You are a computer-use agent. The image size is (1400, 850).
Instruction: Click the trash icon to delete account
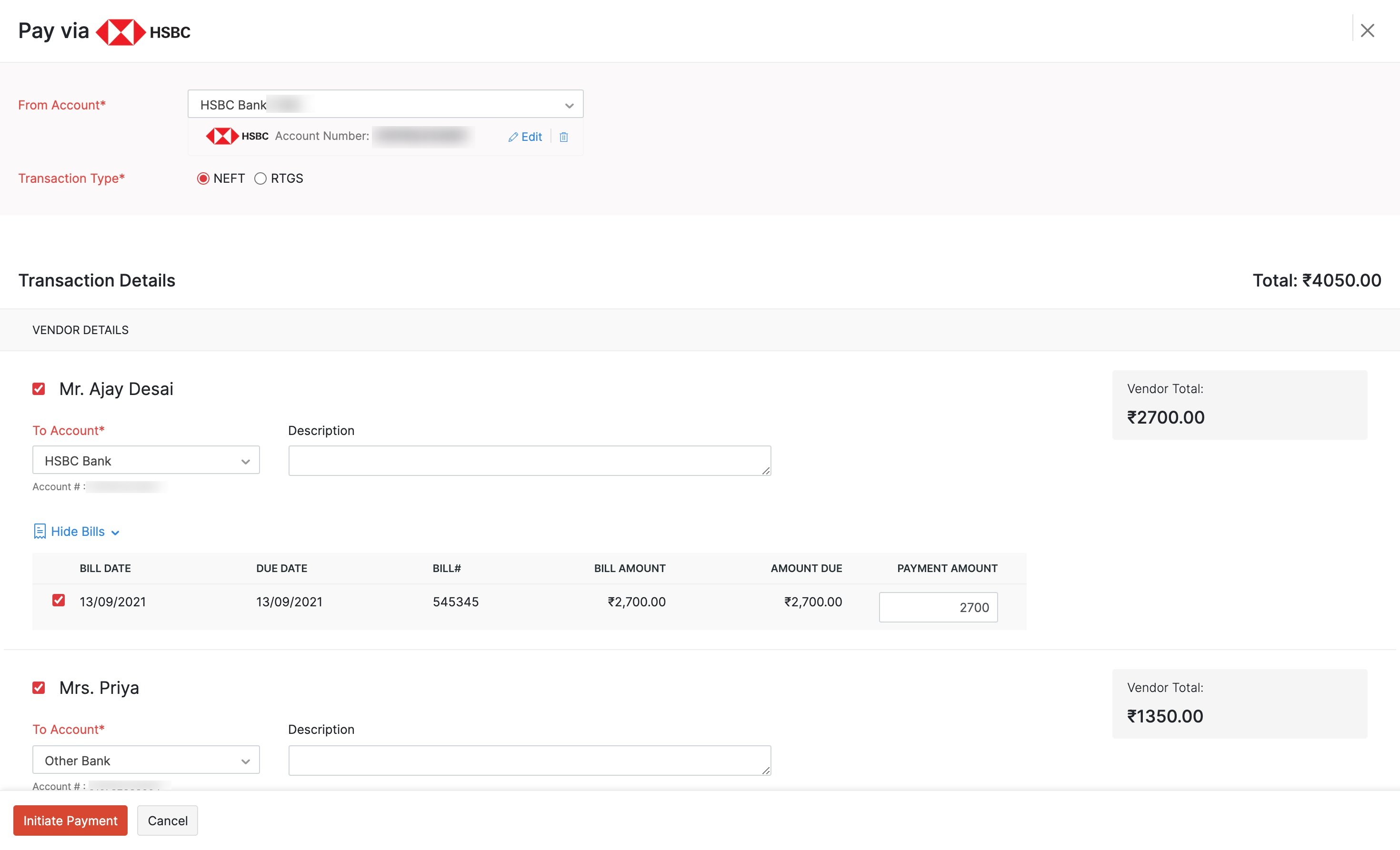tap(563, 137)
